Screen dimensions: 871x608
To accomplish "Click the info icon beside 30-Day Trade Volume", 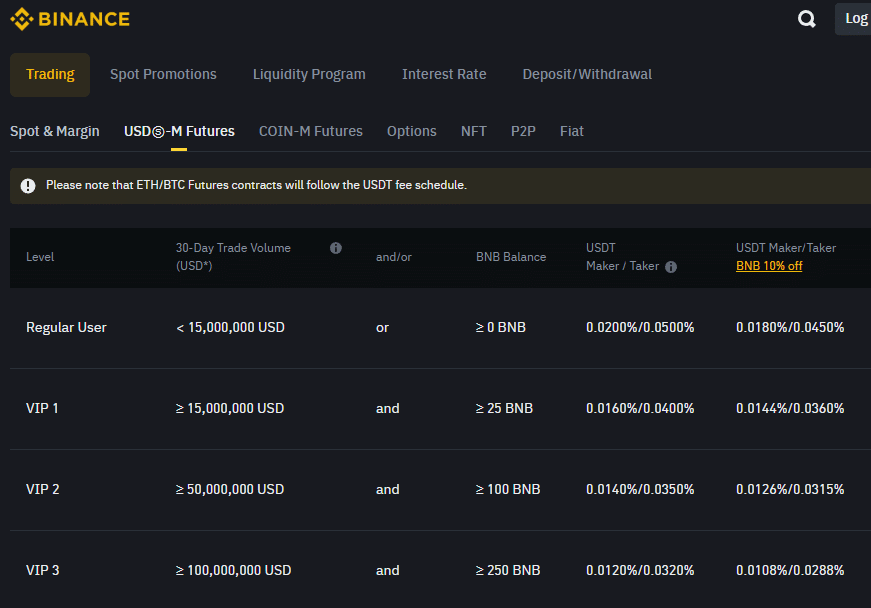I will pyautogui.click(x=336, y=248).
